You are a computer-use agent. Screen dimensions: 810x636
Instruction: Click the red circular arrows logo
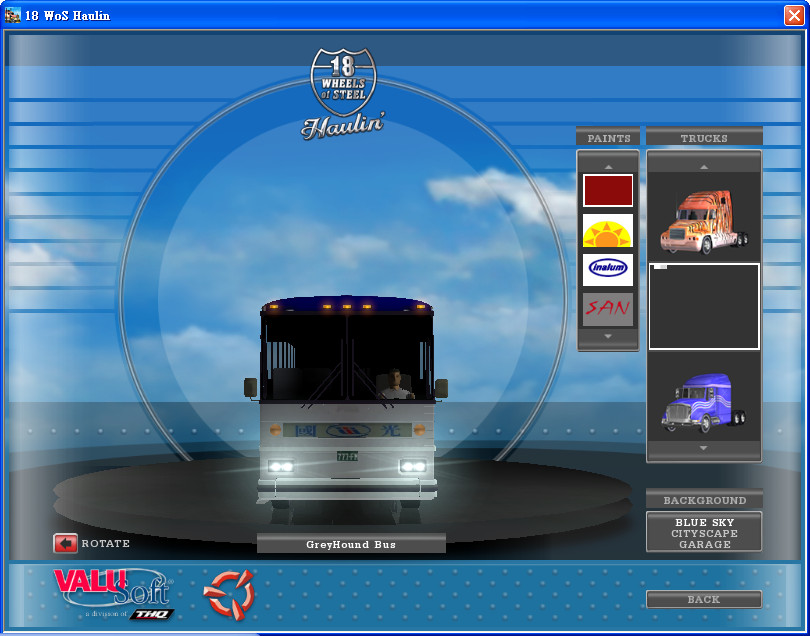click(x=229, y=593)
